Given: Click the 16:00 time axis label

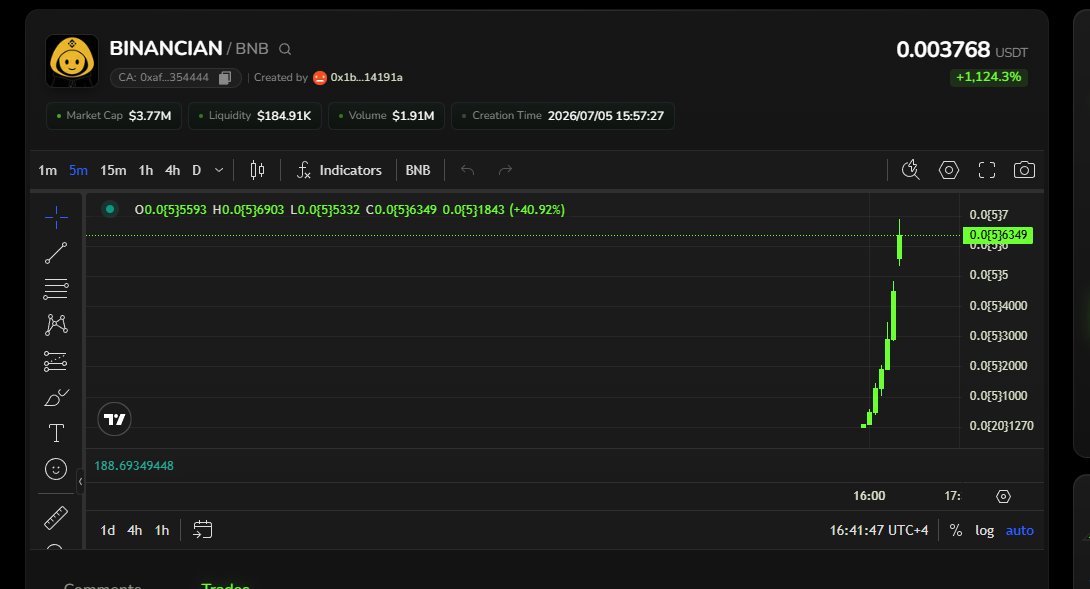Looking at the screenshot, I should 870,496.
